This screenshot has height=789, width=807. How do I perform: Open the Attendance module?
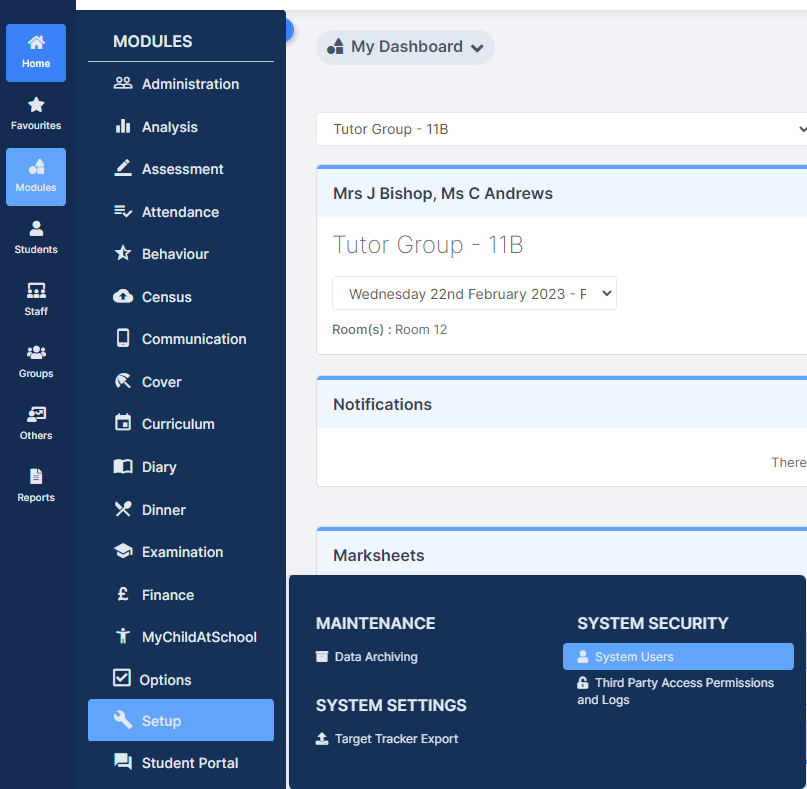pos(181,212)
